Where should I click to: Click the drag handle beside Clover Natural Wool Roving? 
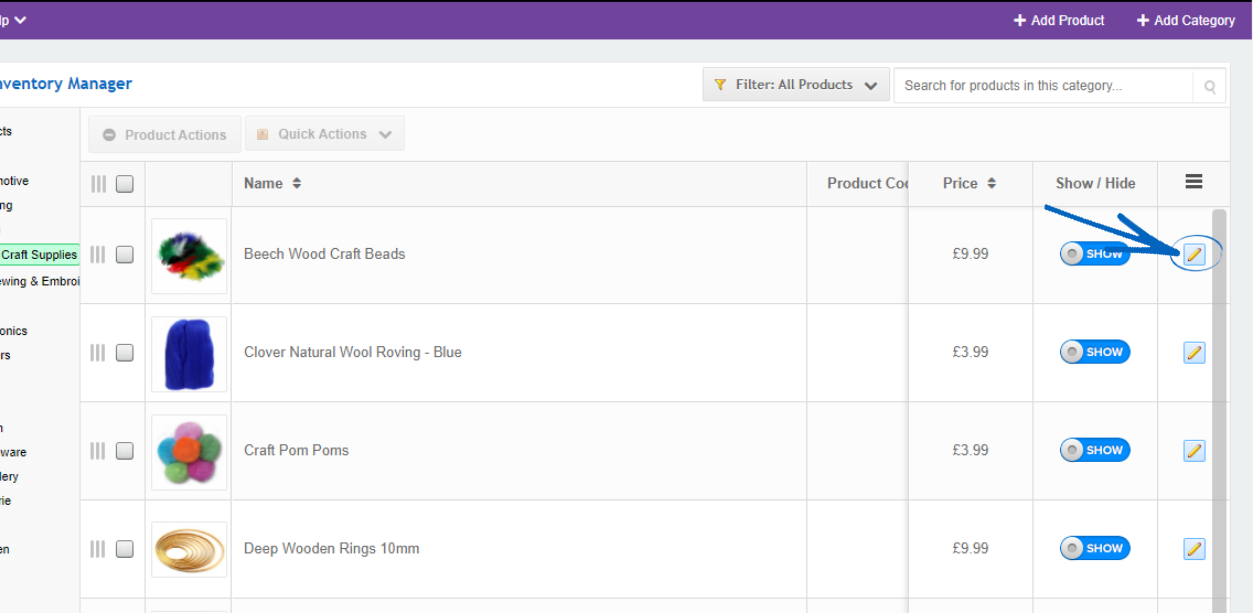pos(97,352)
